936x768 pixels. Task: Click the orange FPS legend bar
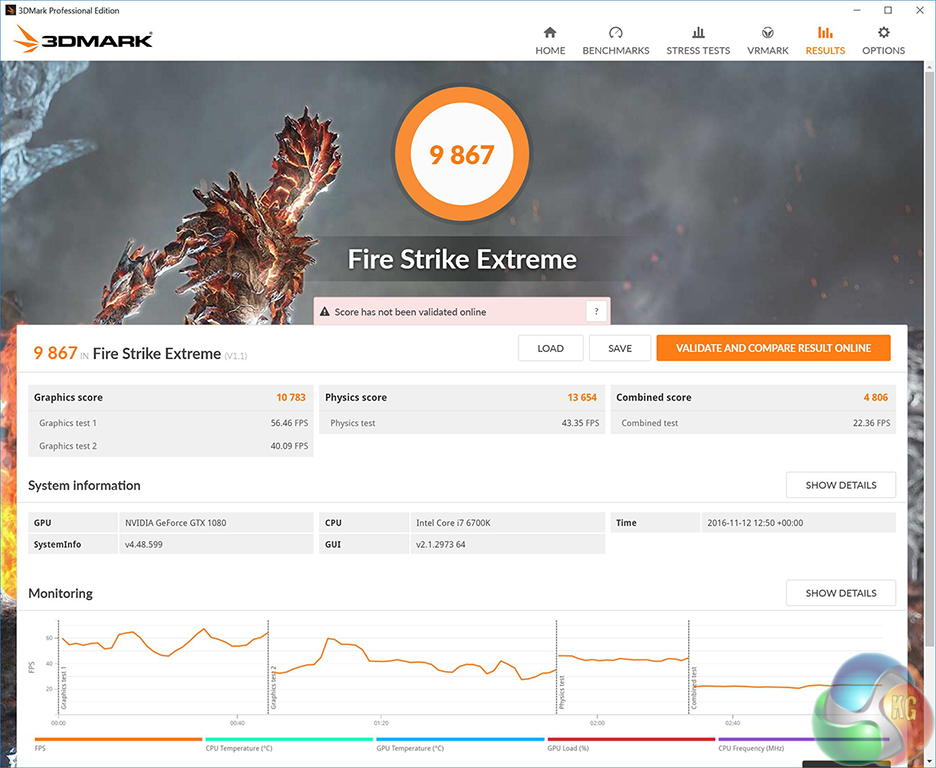tap(118, 739)
